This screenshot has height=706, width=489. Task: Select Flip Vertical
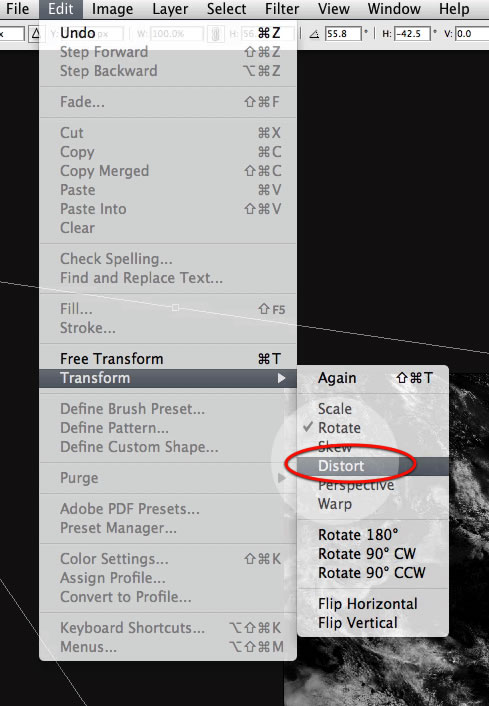tap(358, 623)
